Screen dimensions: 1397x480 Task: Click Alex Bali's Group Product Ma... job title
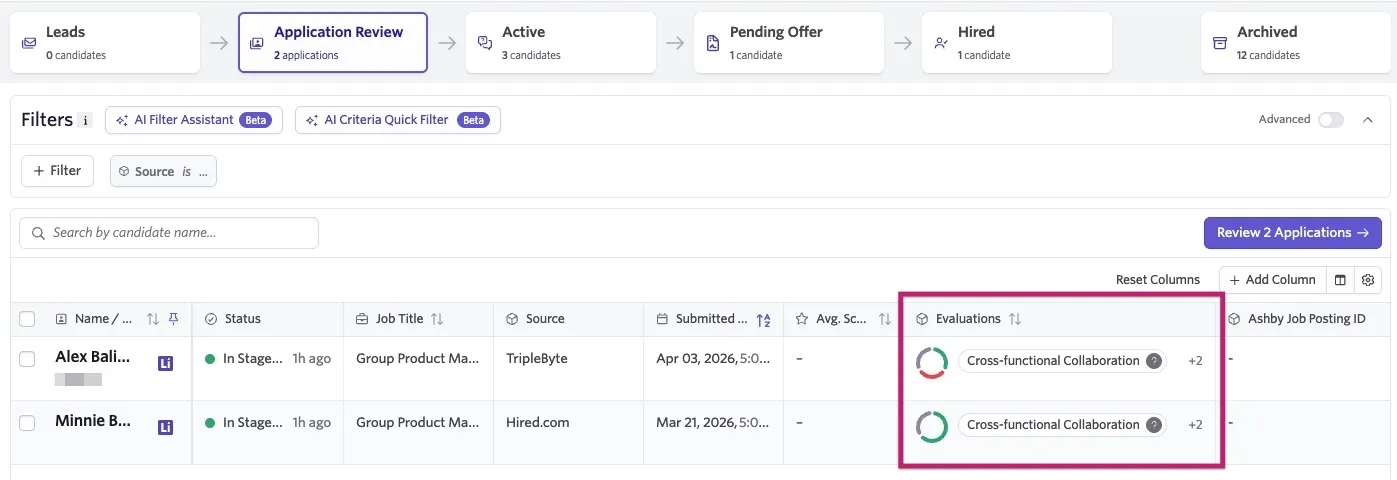(418, 358)
